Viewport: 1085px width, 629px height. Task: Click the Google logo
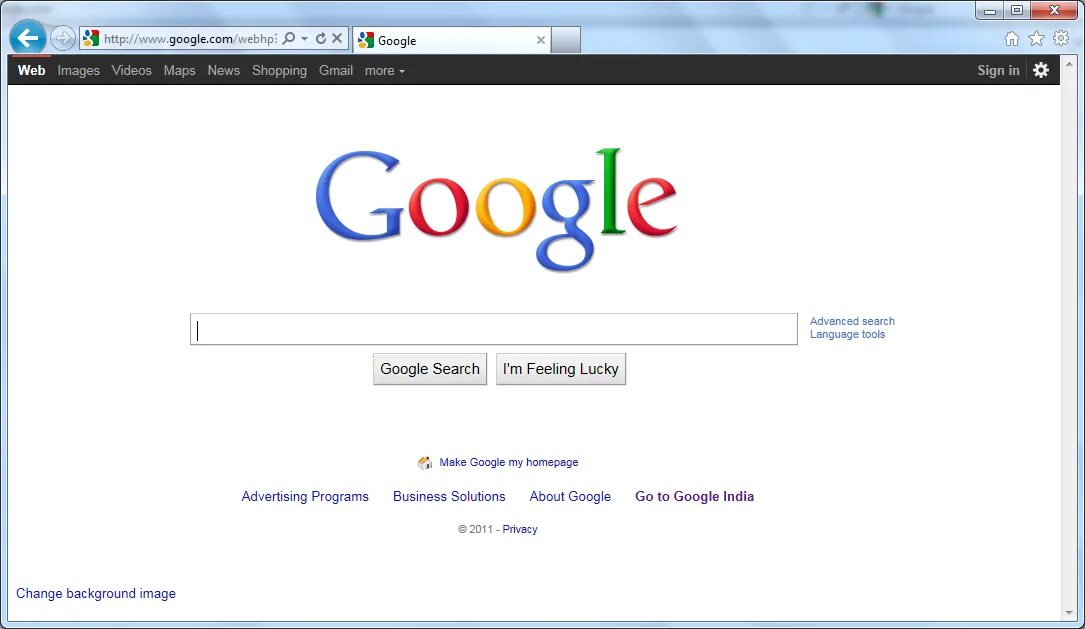[495, 209]
